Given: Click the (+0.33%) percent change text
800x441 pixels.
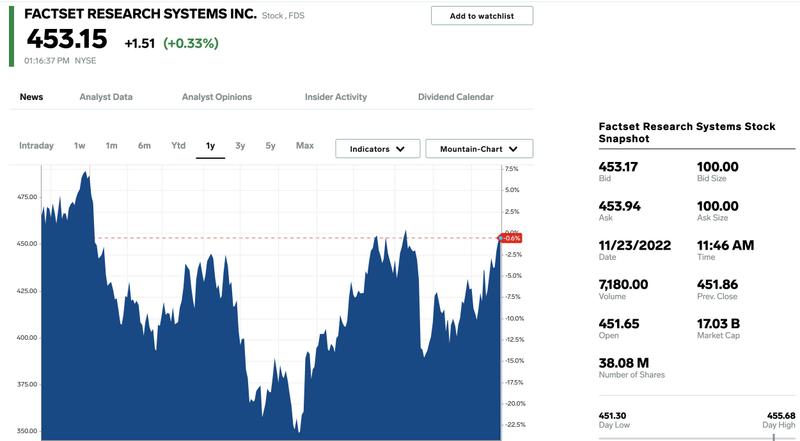Looking at the screenshot, I should click(191, 43).
